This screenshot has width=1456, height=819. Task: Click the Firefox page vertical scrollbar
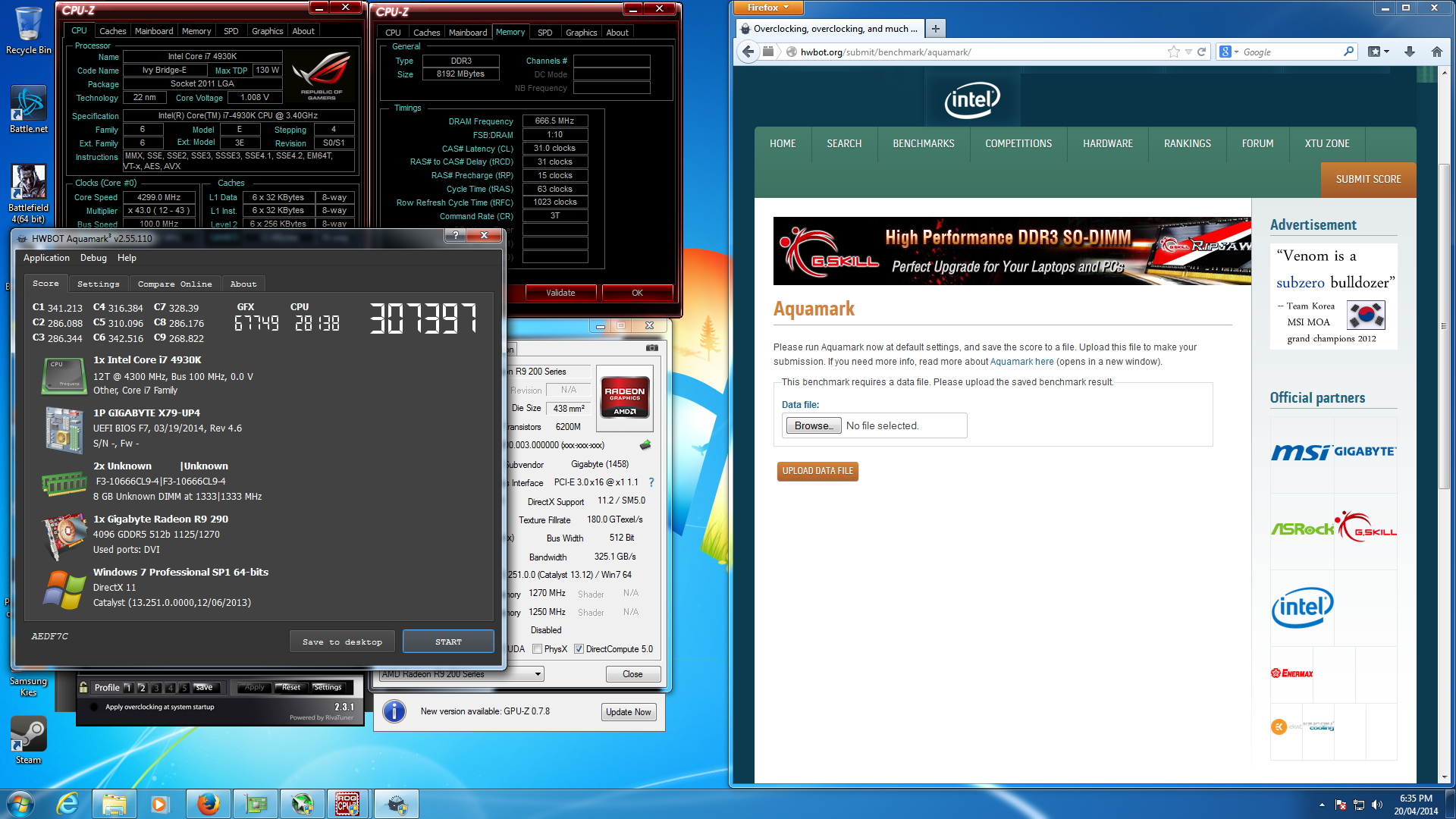pos(1443,425)
